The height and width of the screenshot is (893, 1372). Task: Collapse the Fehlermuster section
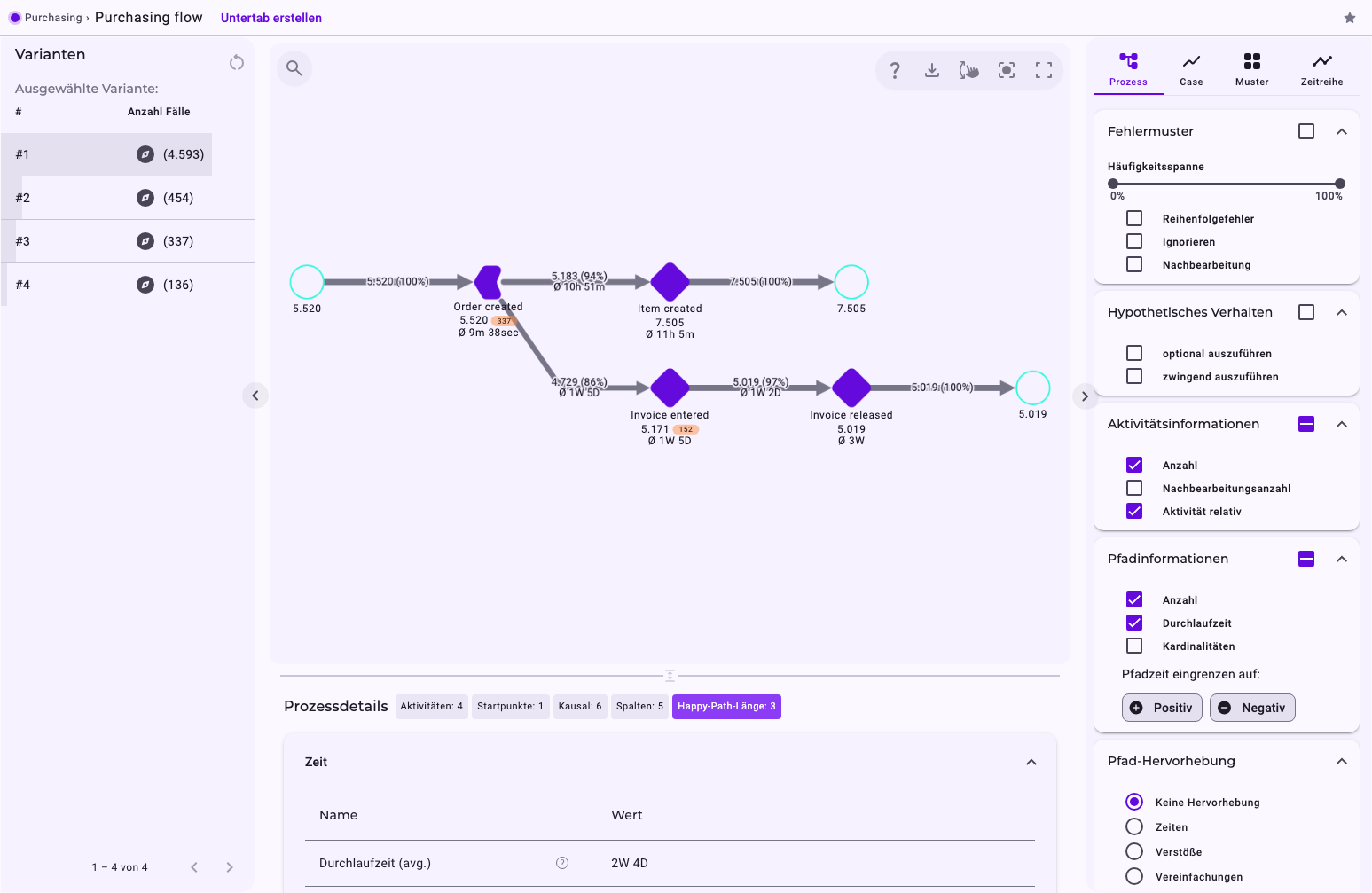pos(1342,131)
